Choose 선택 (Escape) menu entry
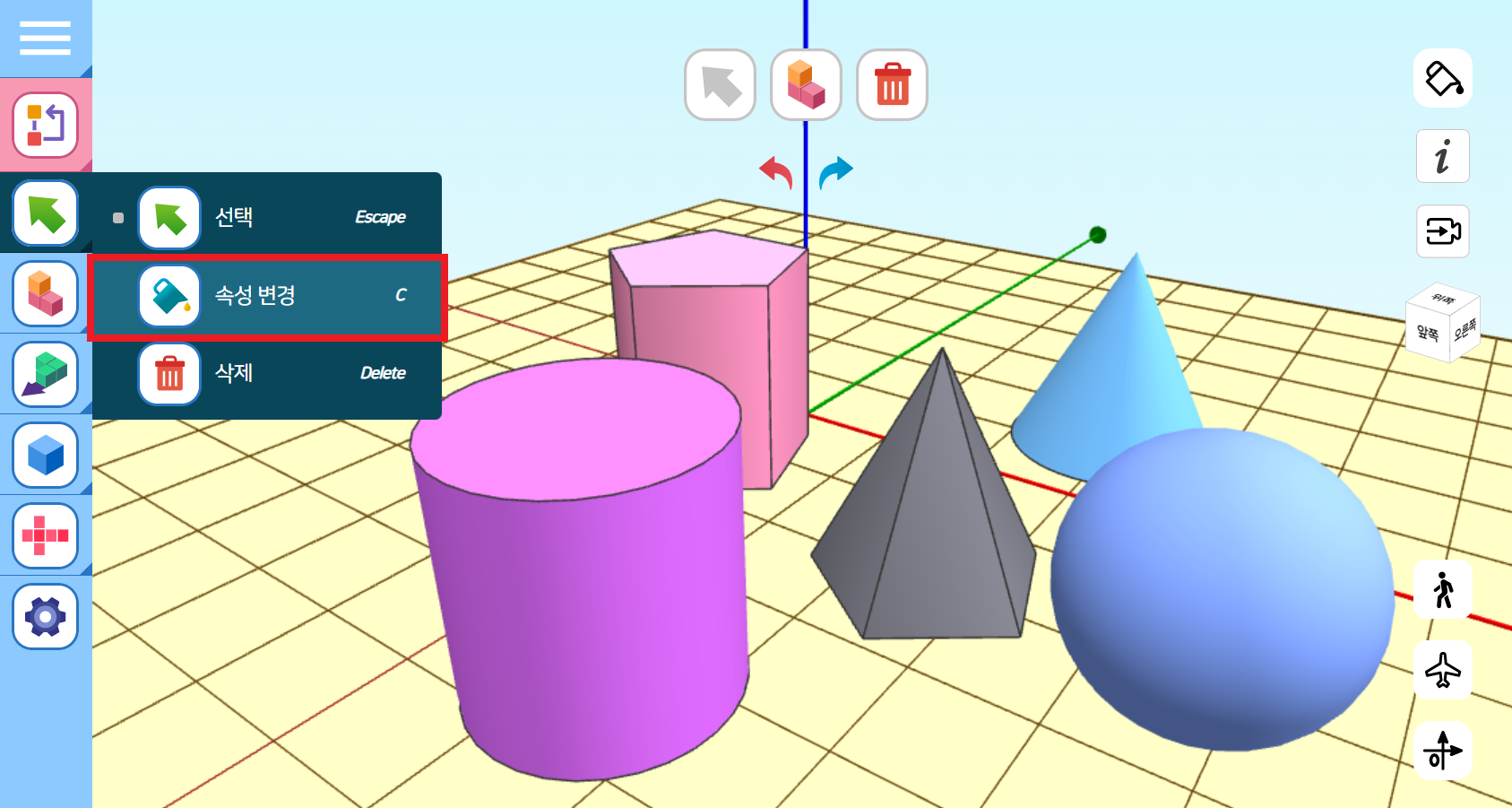The width and height of the screenshot is (1512, 808). coord(267,217)
